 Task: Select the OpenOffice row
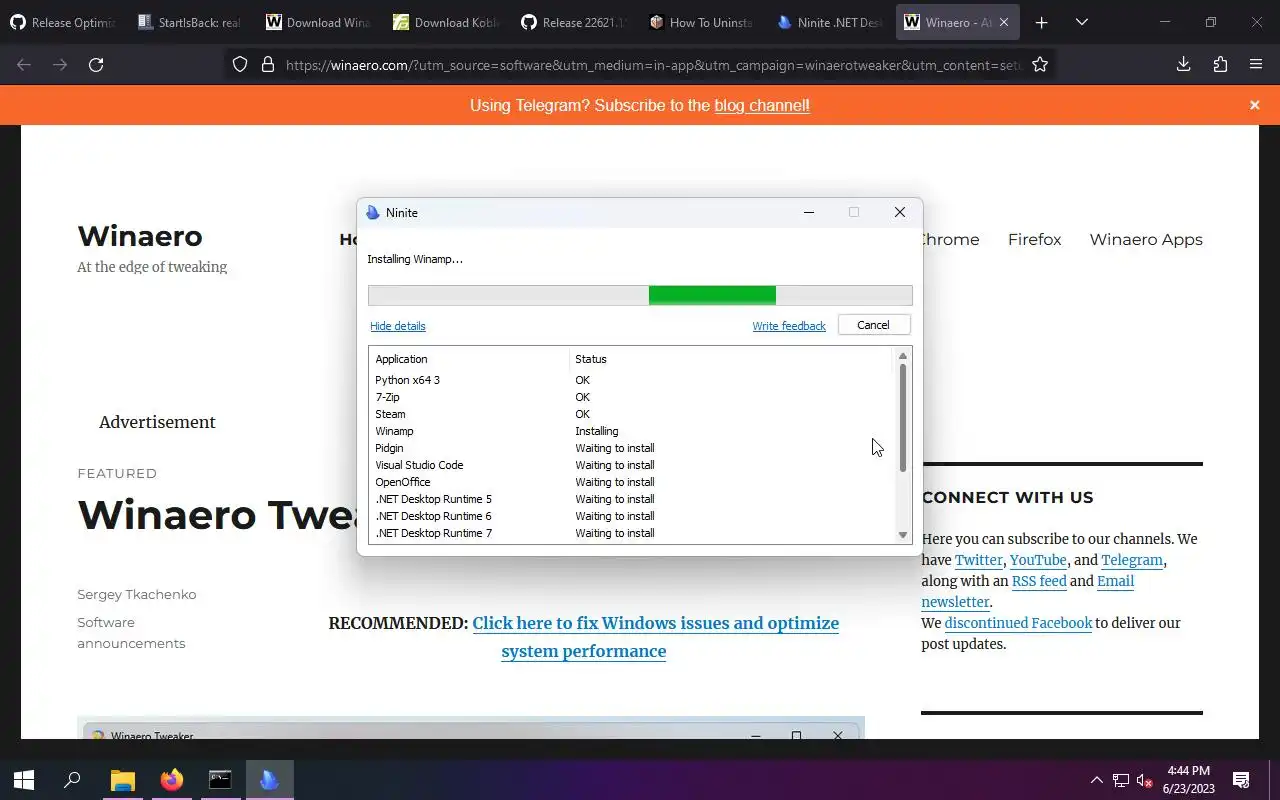click(x=631, y=482)
